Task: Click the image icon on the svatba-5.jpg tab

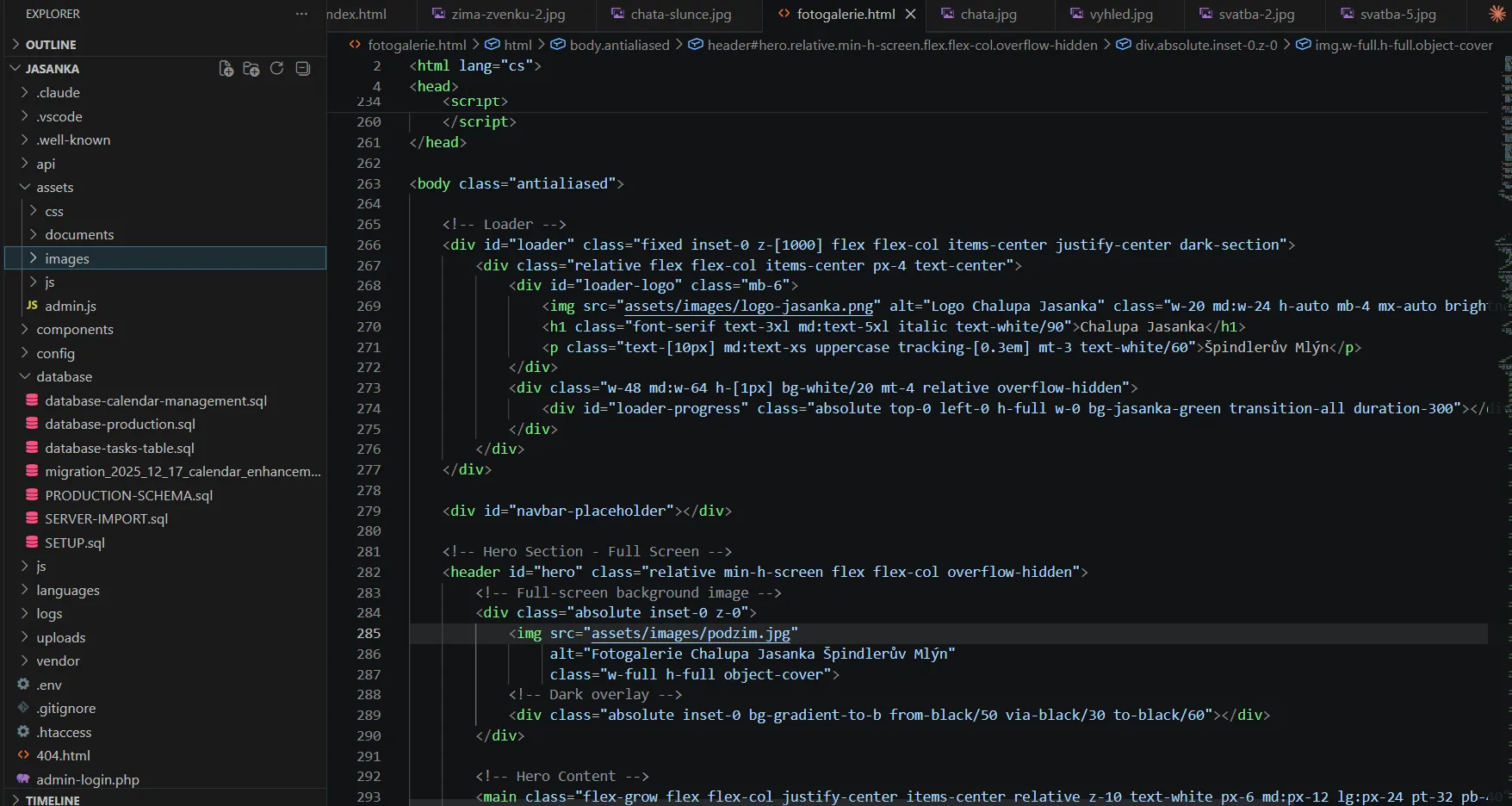Action: pos(1348,14)
